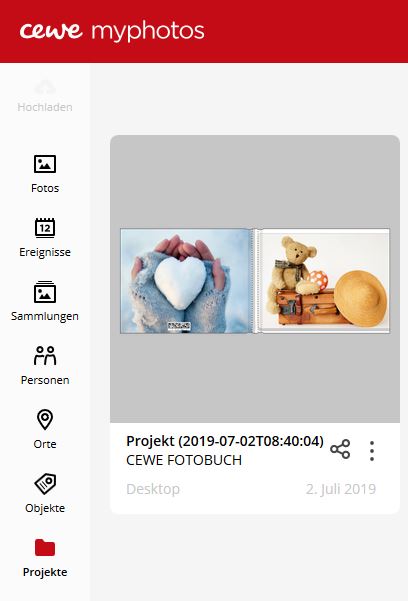Open the project's three-dot options menu
Viewport: 408px width, 601px height.
click(x=372, y=450)
